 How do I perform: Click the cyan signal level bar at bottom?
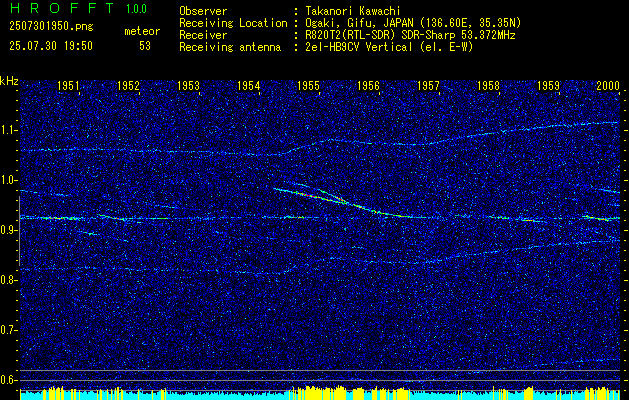pos(320,396)
